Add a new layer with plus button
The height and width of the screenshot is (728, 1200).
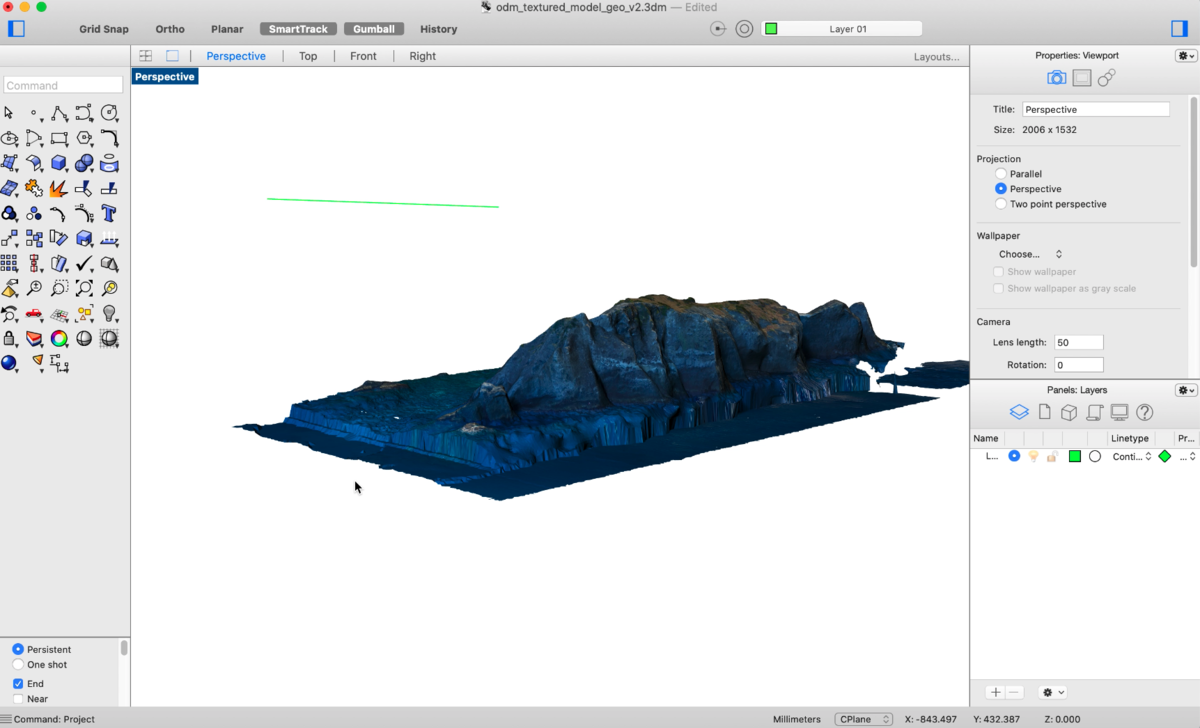point(995,692)
